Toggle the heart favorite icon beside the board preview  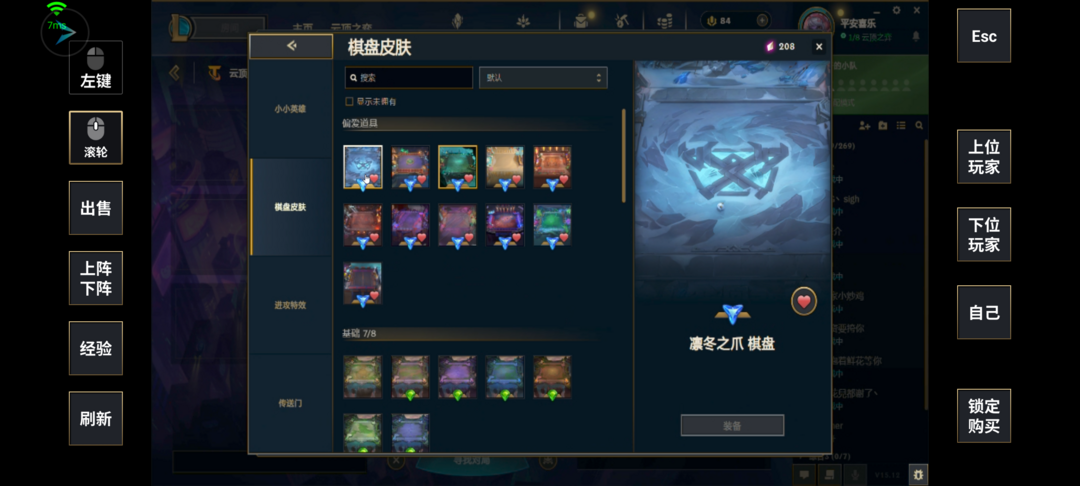(x=803, y=302)
